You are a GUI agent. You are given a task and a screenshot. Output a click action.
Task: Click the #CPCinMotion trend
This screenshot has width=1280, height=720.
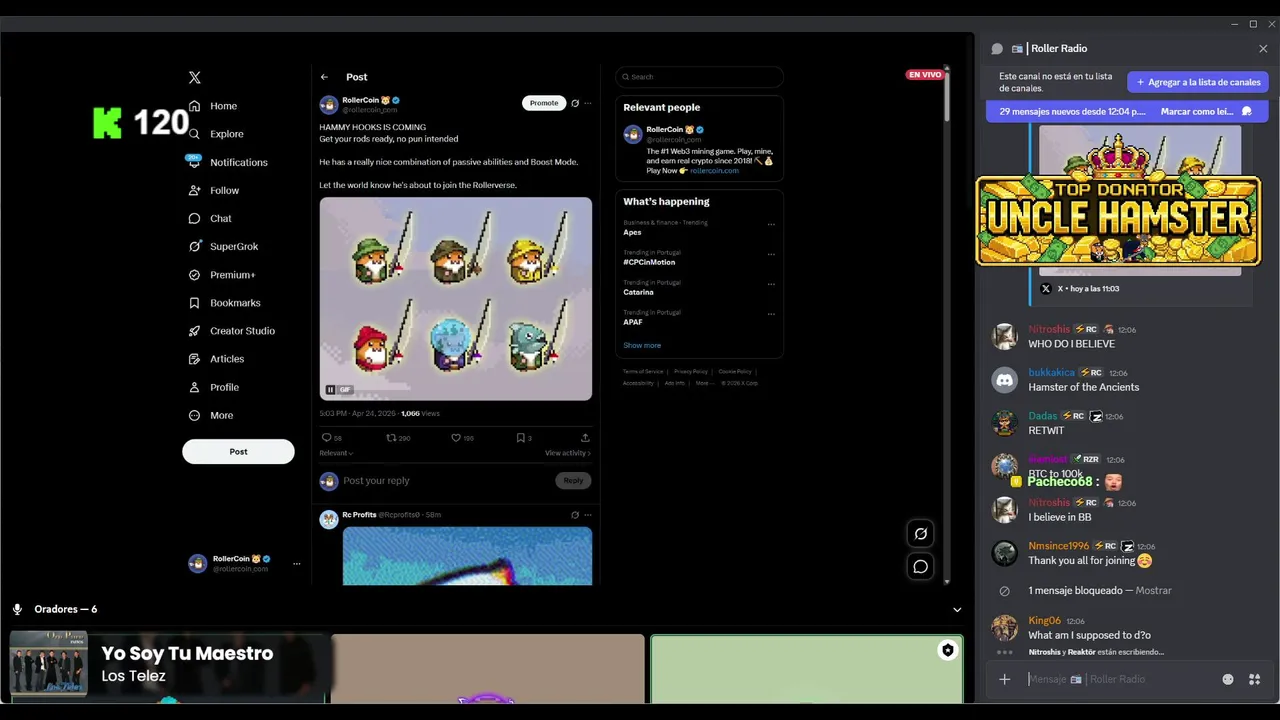[x=649, y=262]
